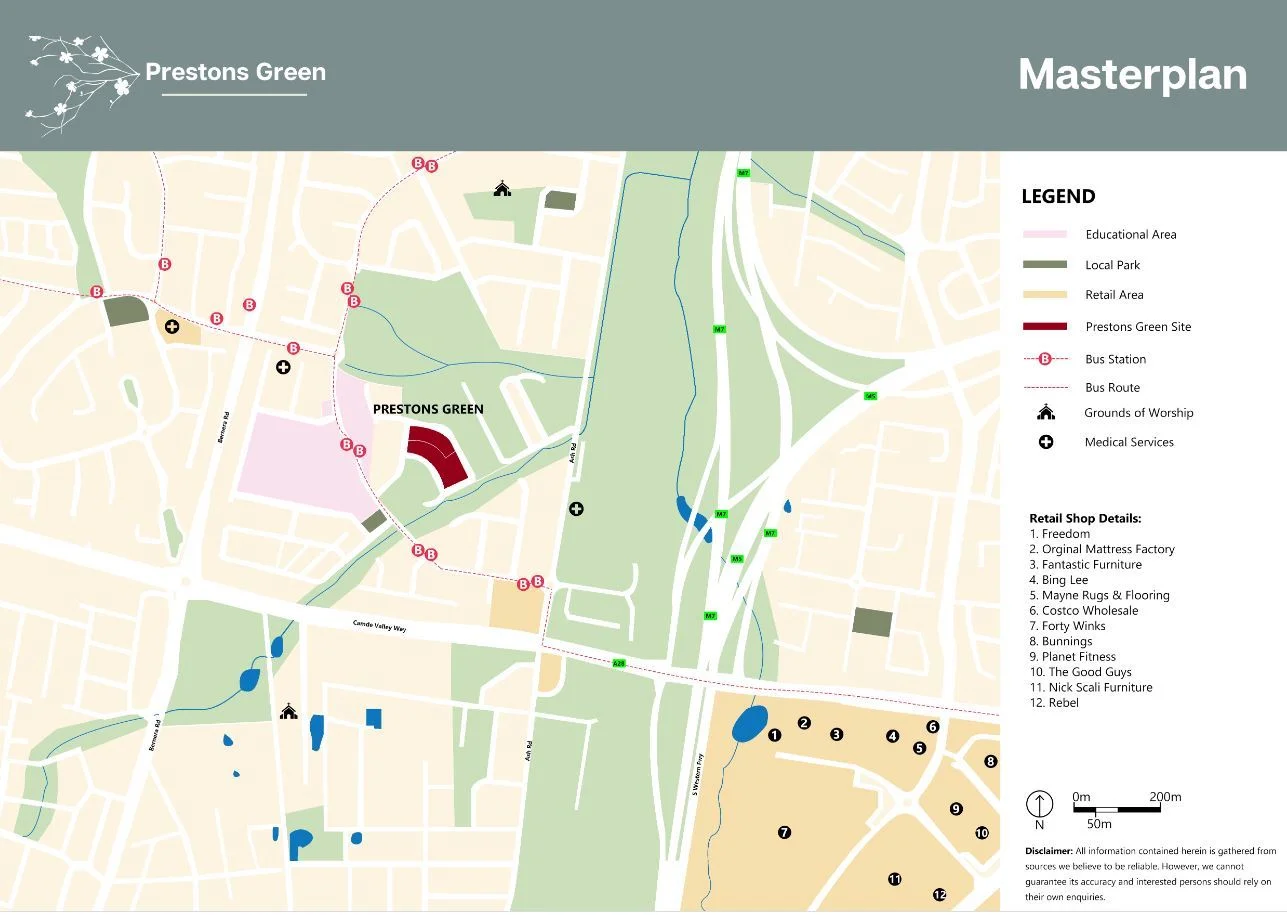
Task: Click the Medical Services legend icon
Action: pos(1046,442)
